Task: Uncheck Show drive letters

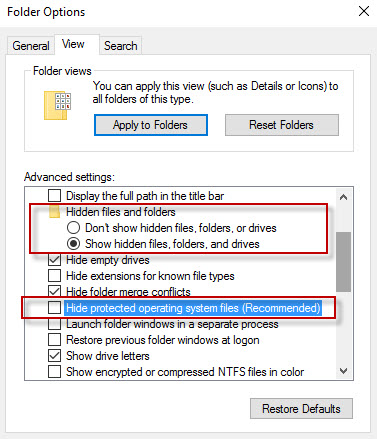Action: pos(54,356)
